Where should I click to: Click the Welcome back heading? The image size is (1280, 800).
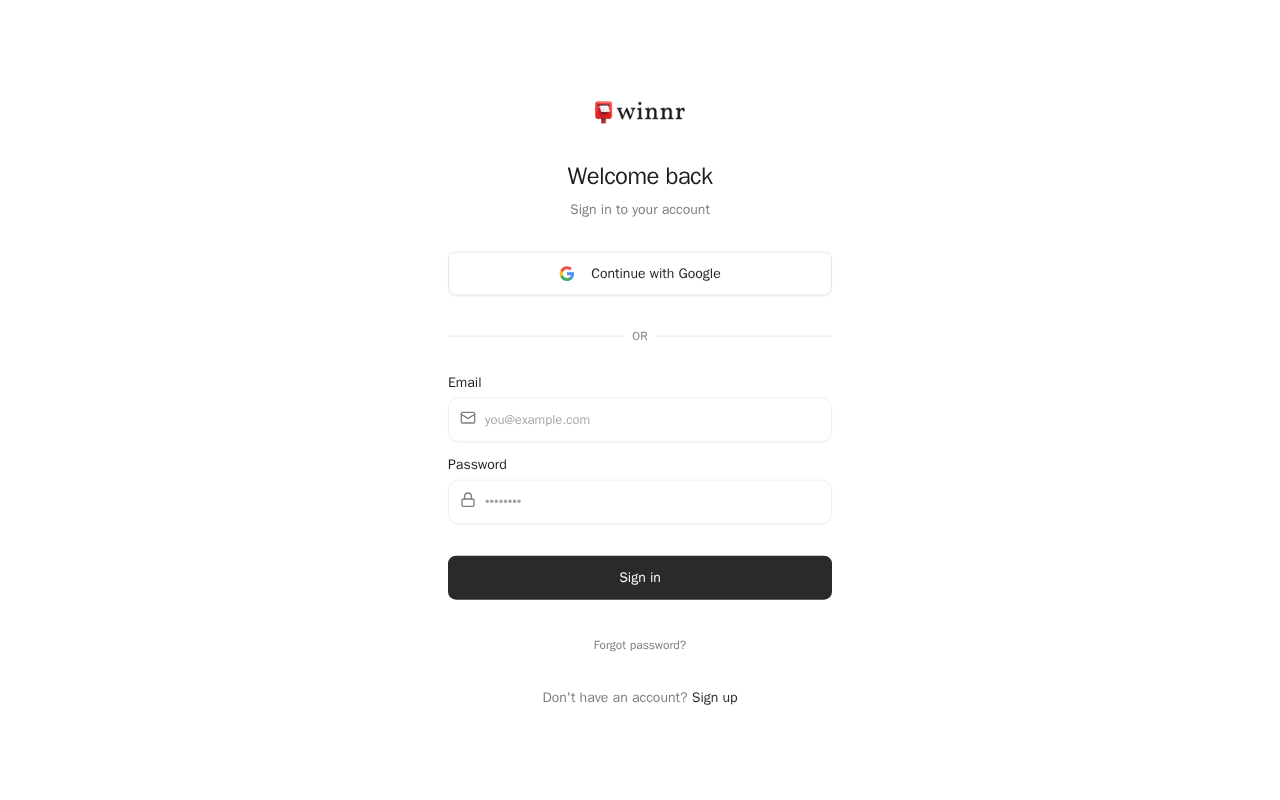[640, 176]
